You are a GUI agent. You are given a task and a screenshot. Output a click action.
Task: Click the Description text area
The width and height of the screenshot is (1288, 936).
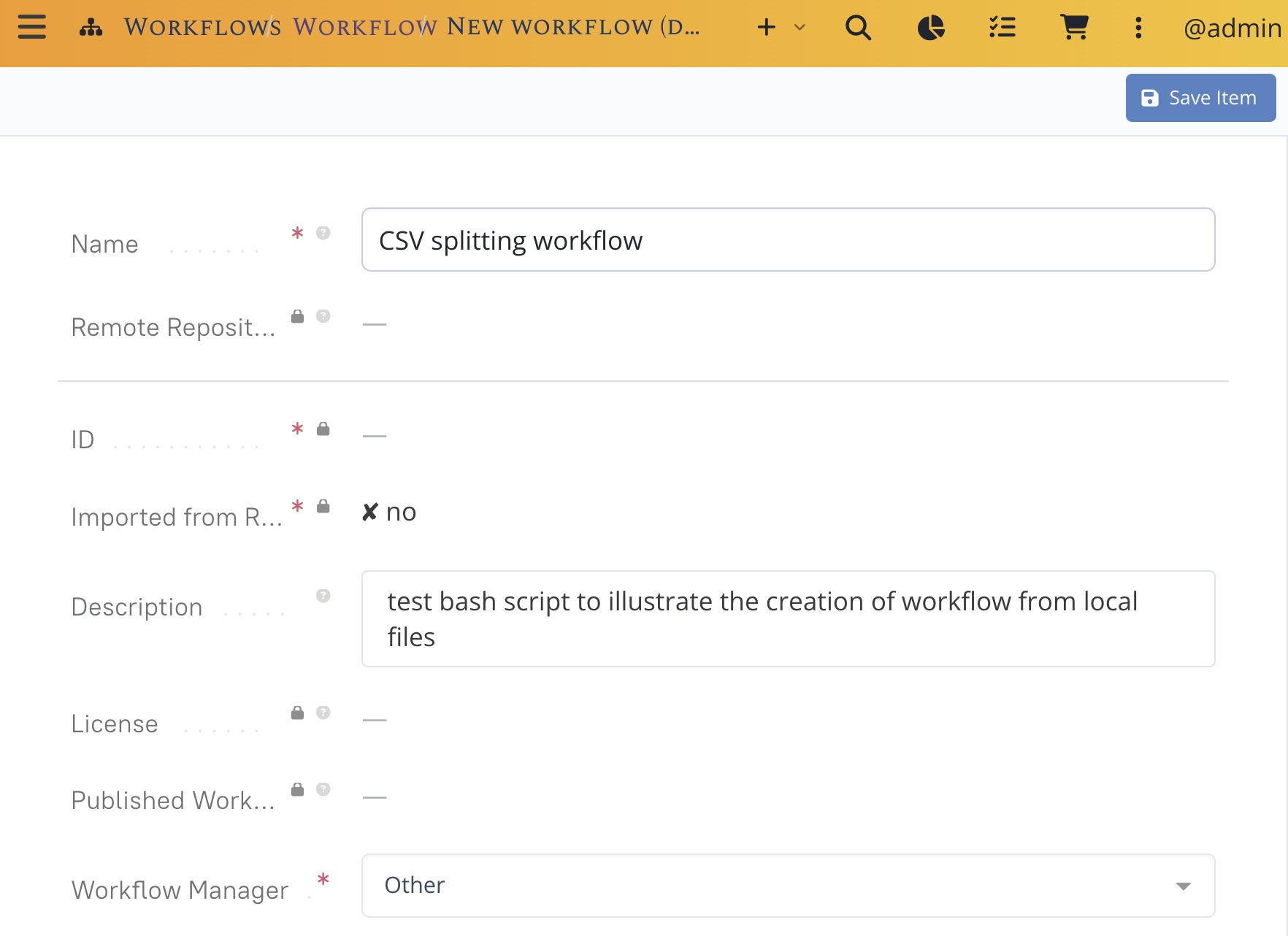coord(788,618)
